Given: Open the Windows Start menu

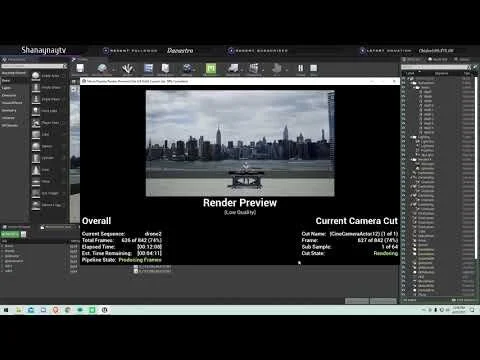Looking at the screenshot, I should coord(6,310).
